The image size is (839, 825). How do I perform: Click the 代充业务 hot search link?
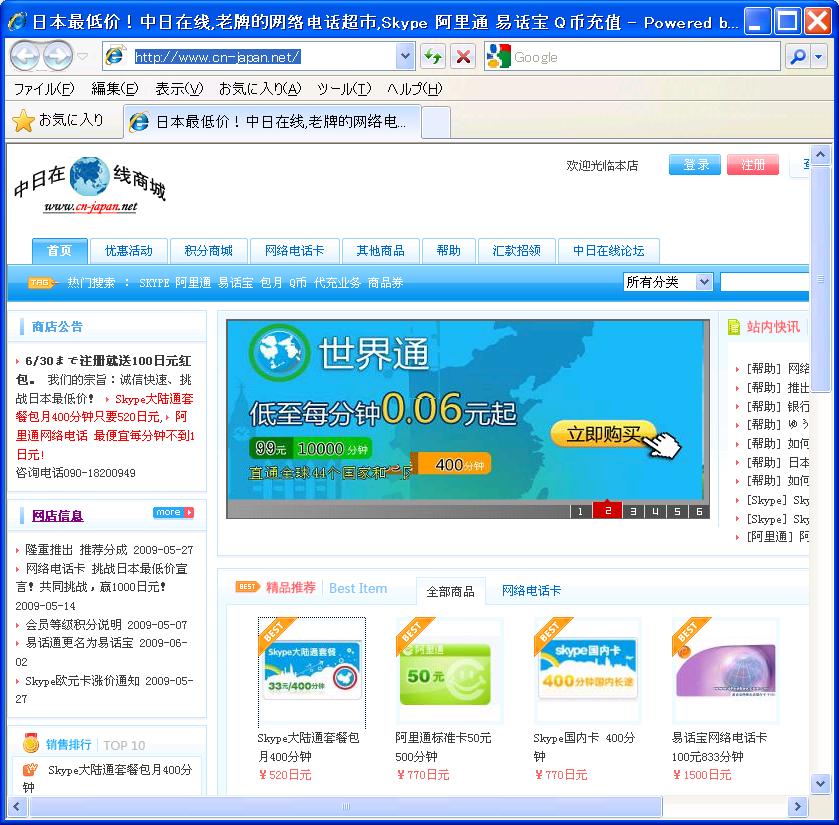click(337, 283)
